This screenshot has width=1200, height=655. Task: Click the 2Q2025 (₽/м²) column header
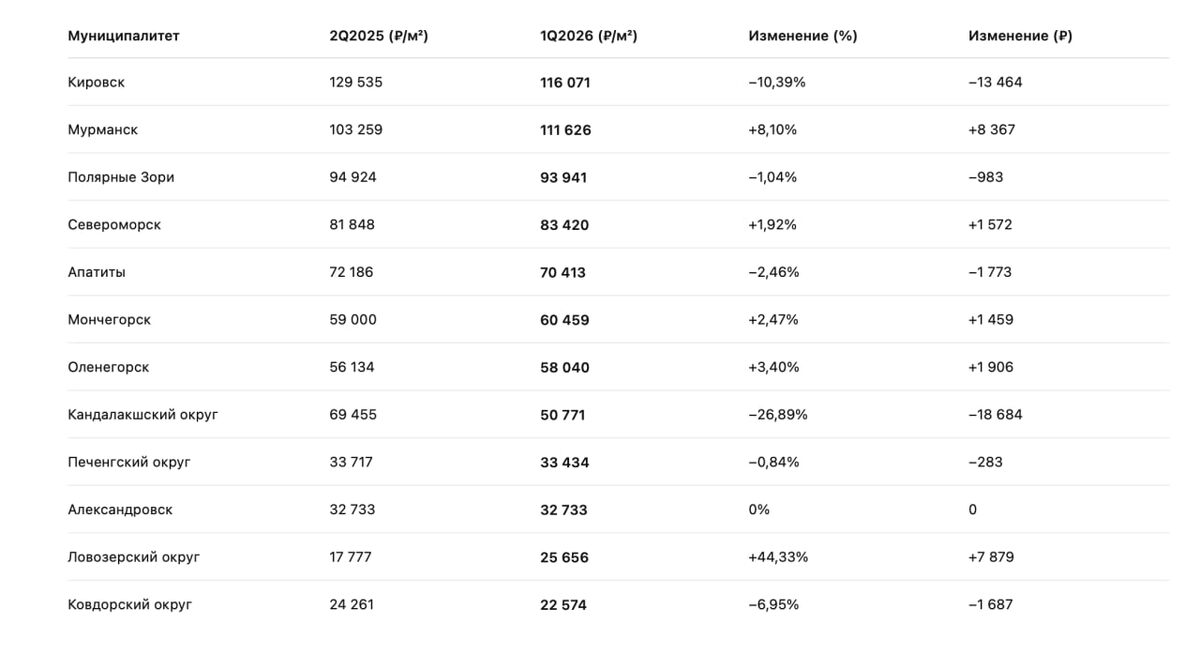pyautogui.click(x=379, y=36)
